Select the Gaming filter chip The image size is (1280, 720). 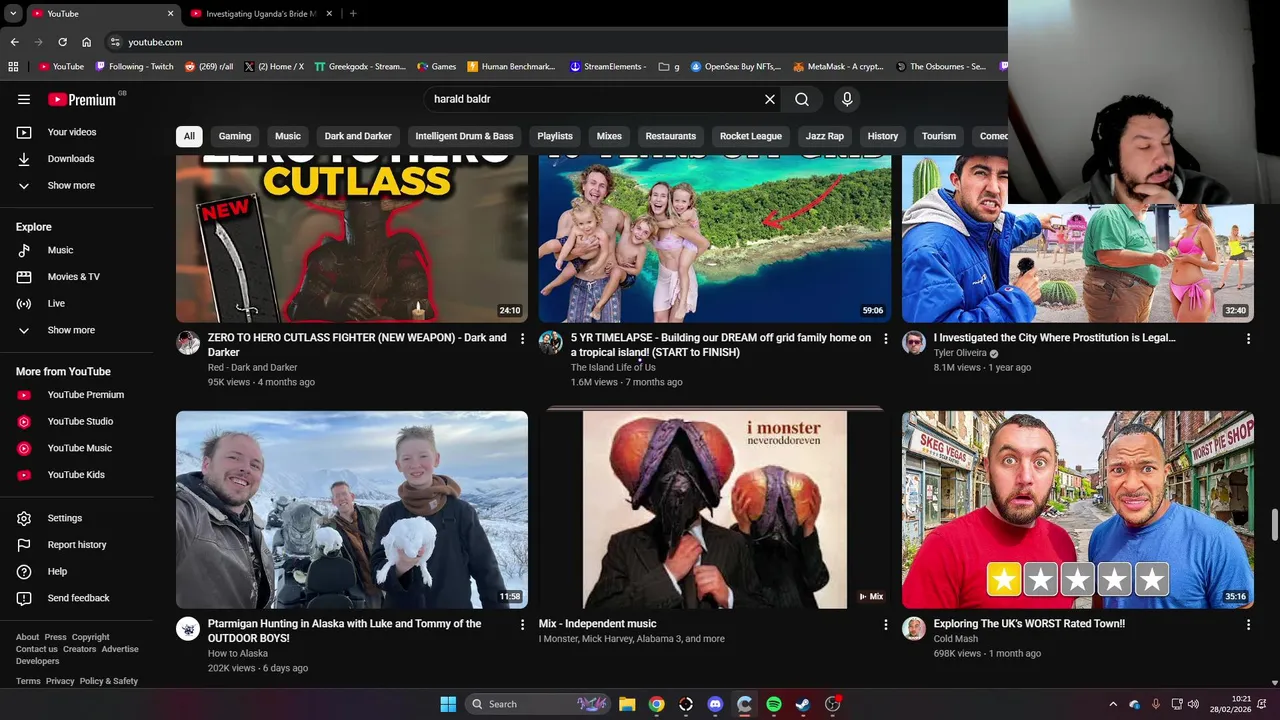(x=235, y=136)
